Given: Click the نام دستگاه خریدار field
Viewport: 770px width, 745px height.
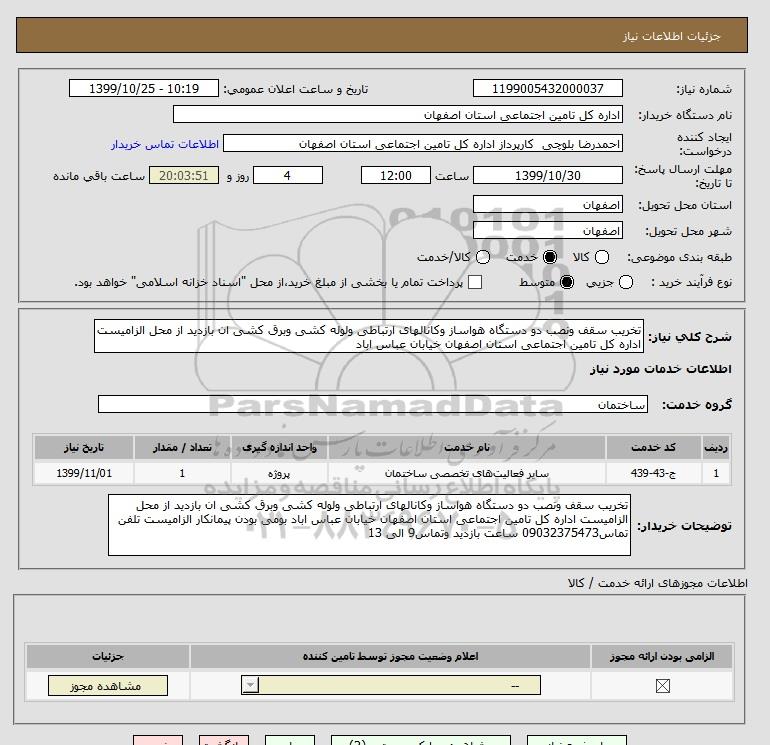Looking at the screenshot, I should (x=398, y=115).
